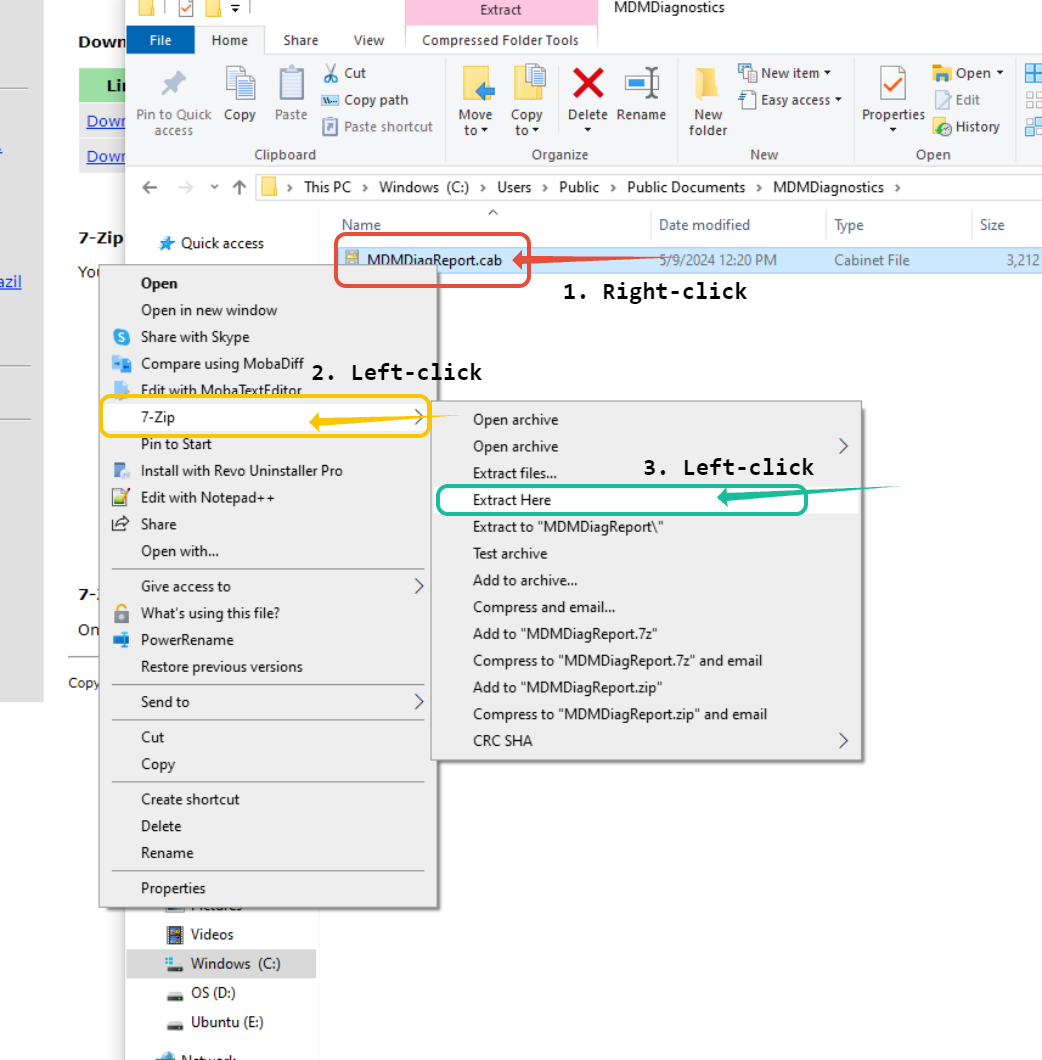Click the Properties checkmark icon in ribbon
Image resolution: width=1042 pixels, height=1060 pixels.
pos(893,85)
